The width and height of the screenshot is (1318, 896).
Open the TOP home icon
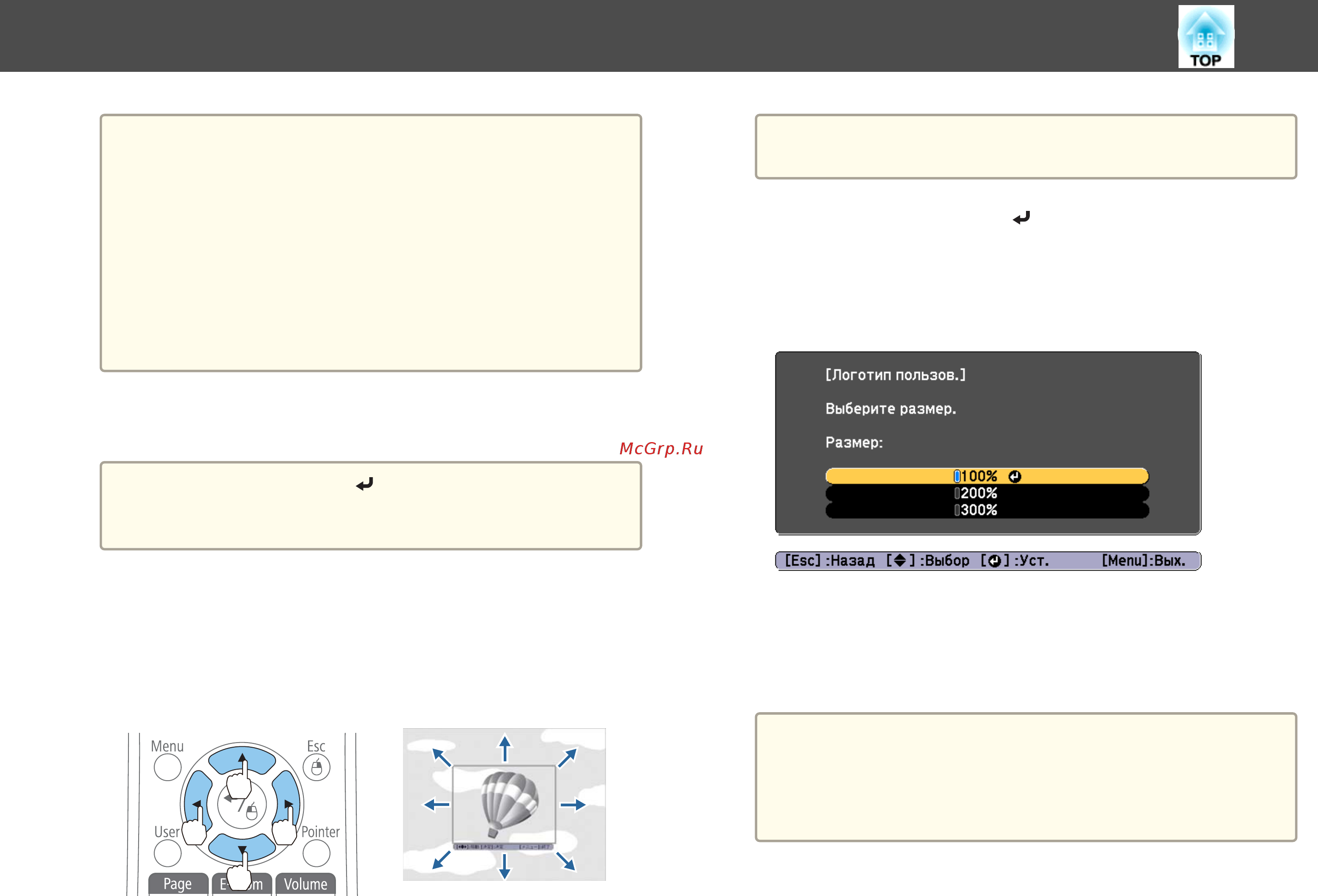(x=1206, y=36)
